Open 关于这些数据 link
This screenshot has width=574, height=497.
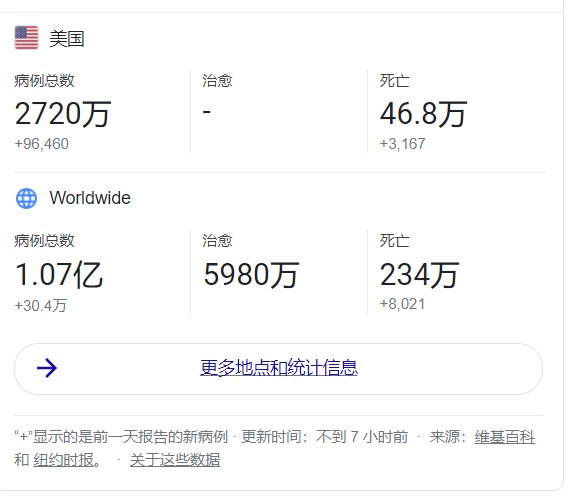pos(175,460)
